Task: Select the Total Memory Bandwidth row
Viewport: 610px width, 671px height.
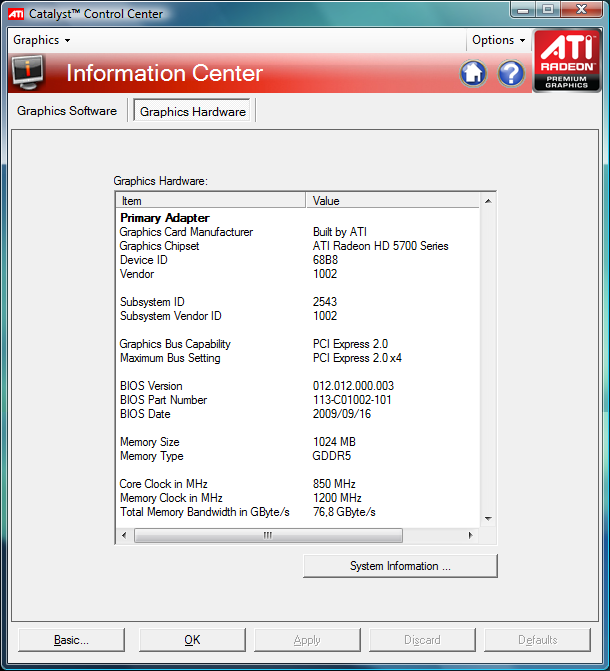Action: pos(298,512)
